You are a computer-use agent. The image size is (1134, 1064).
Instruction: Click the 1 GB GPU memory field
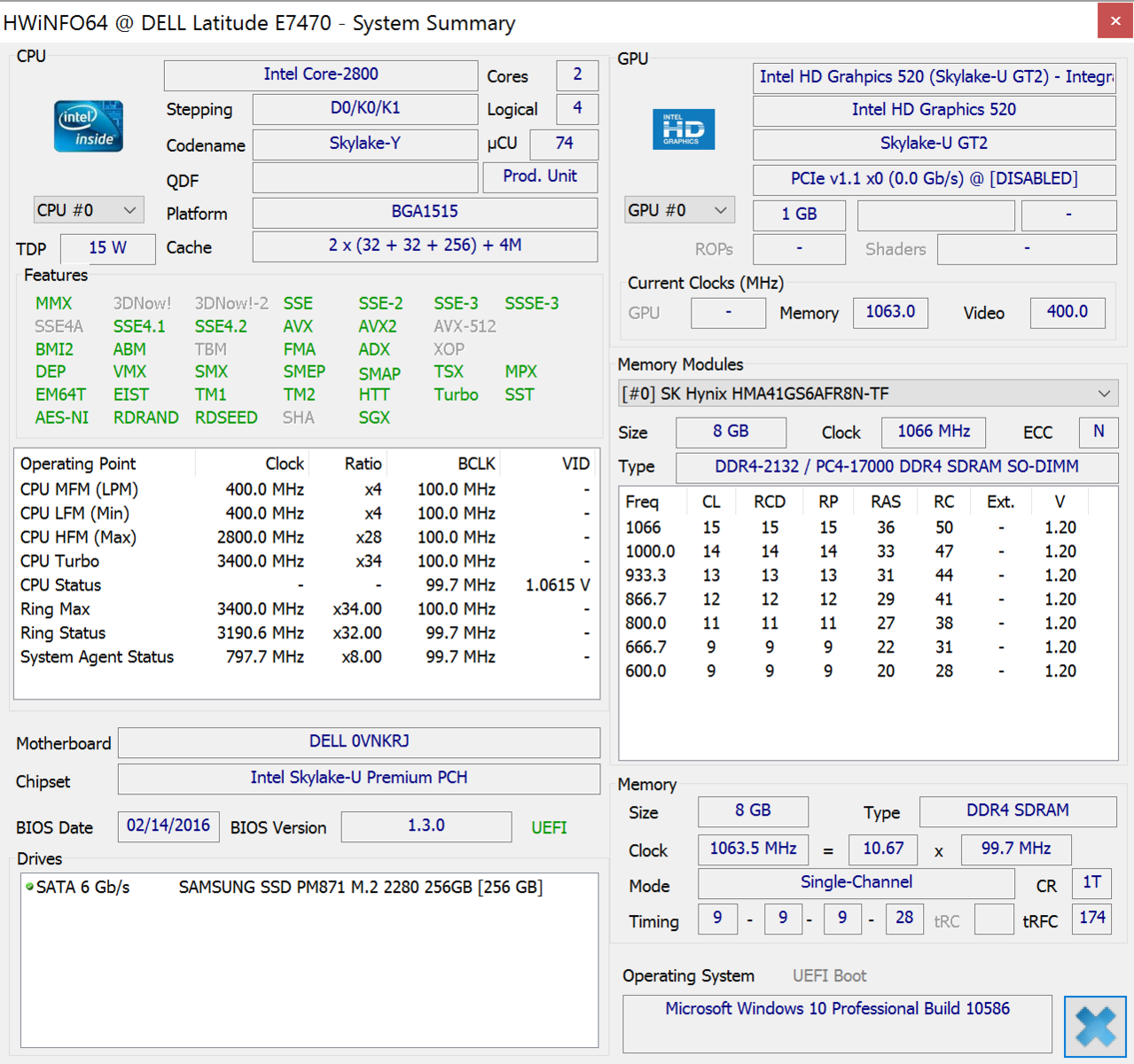(799, 215)
